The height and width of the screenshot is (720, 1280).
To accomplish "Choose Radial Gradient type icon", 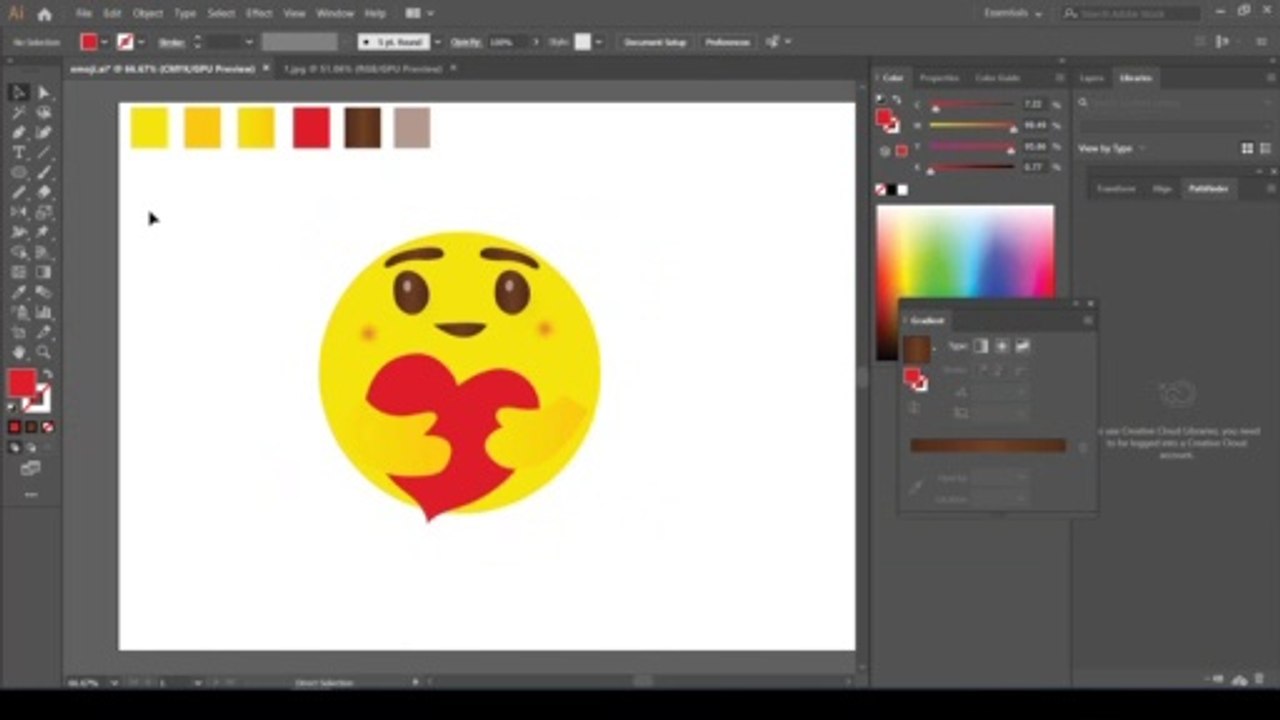I will pos(1002,346).
